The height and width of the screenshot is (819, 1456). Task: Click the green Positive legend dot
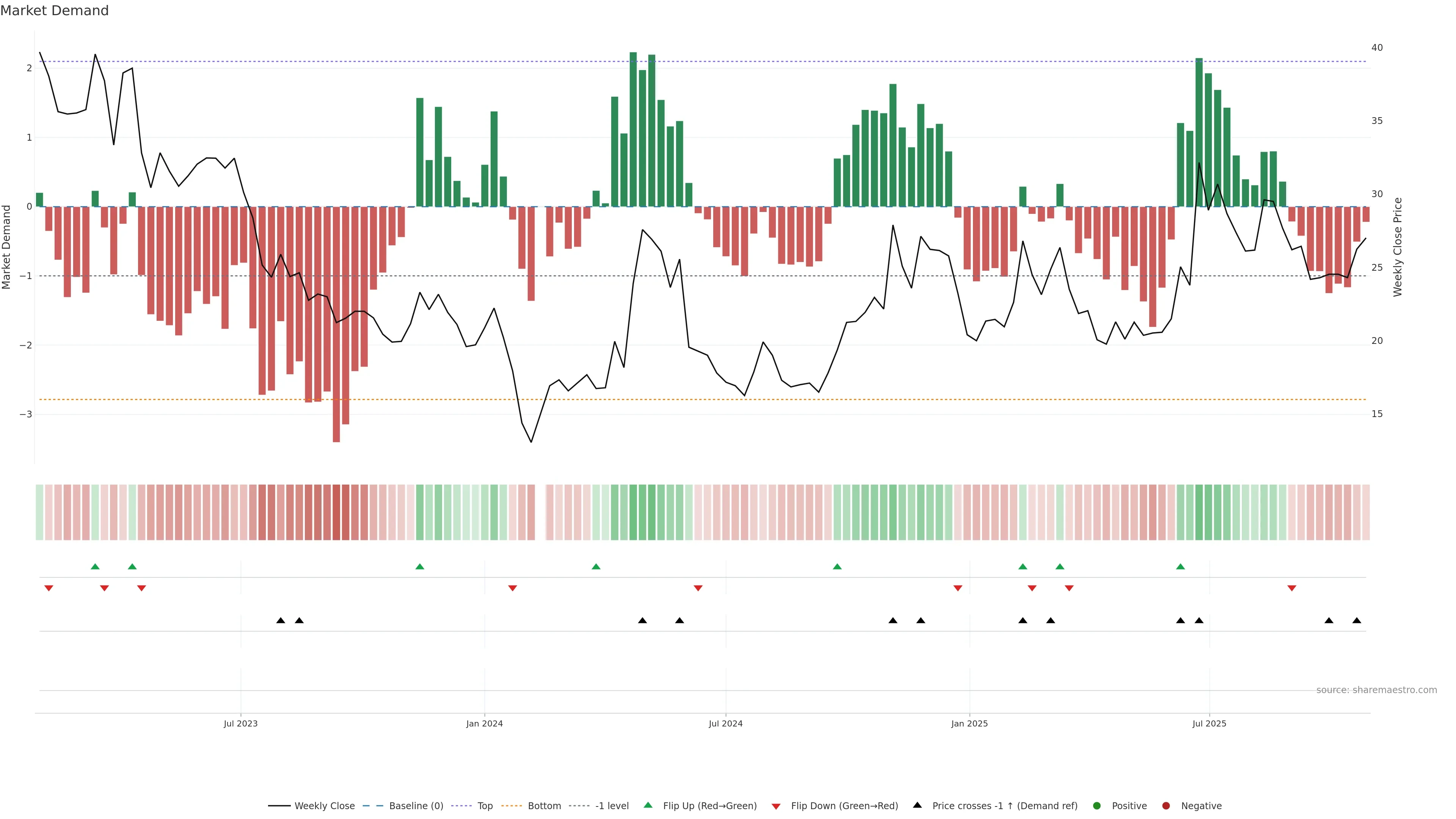point(1097,806)
